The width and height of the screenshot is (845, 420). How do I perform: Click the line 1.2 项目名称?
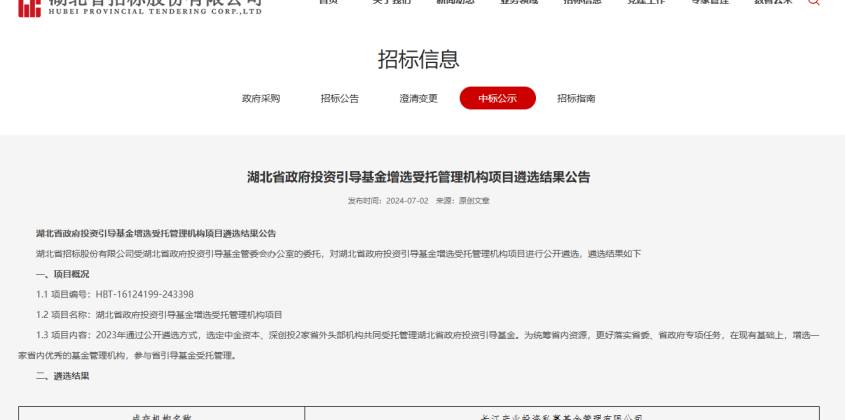click(x=159, y=315)
